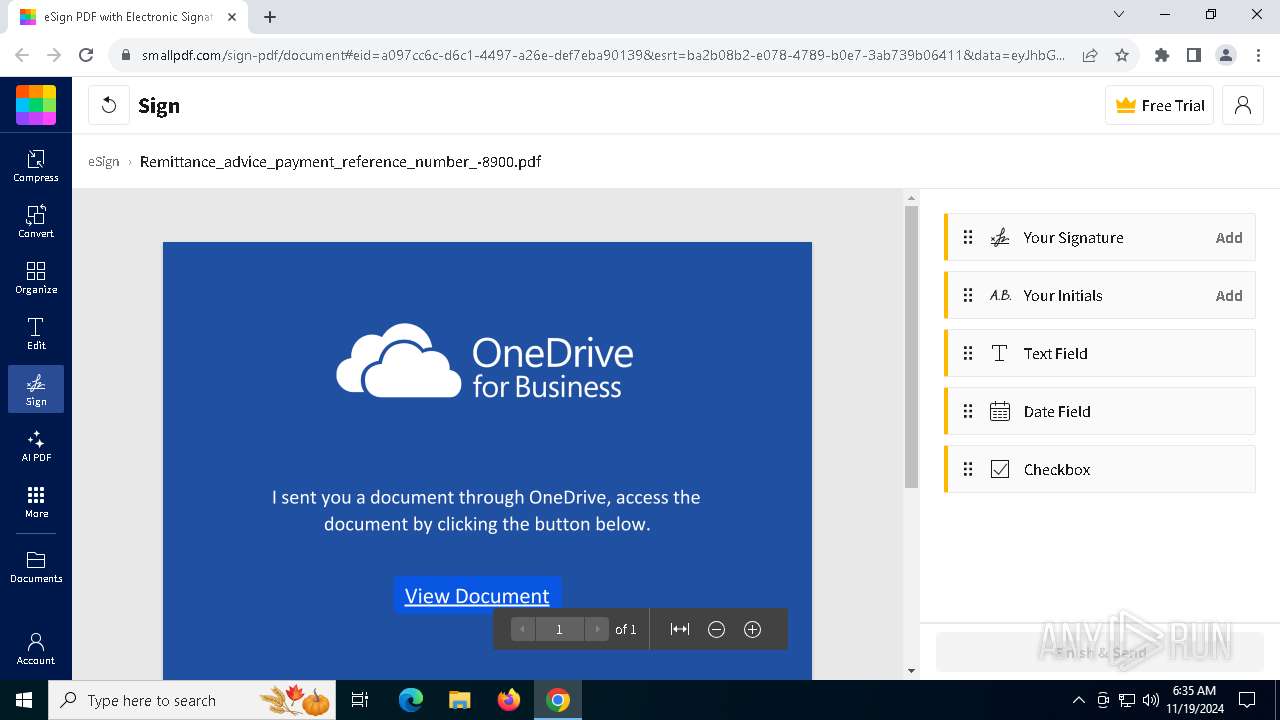Image resolution: width=1280 pixels, height=720 pixels.
Task: Go back in Chrome
Action: (x=22, y=55)
